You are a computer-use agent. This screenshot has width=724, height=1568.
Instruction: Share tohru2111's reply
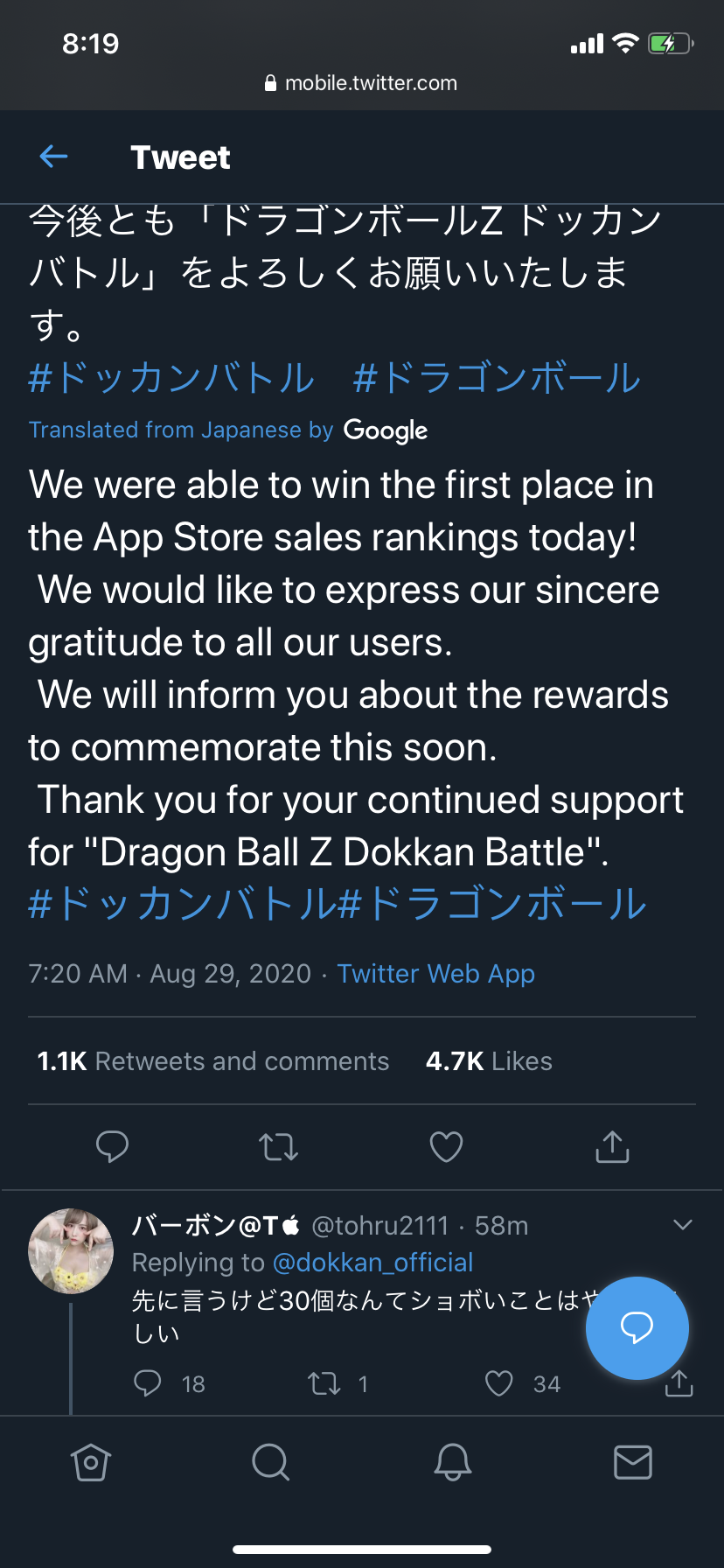(x=679, y=1383)
